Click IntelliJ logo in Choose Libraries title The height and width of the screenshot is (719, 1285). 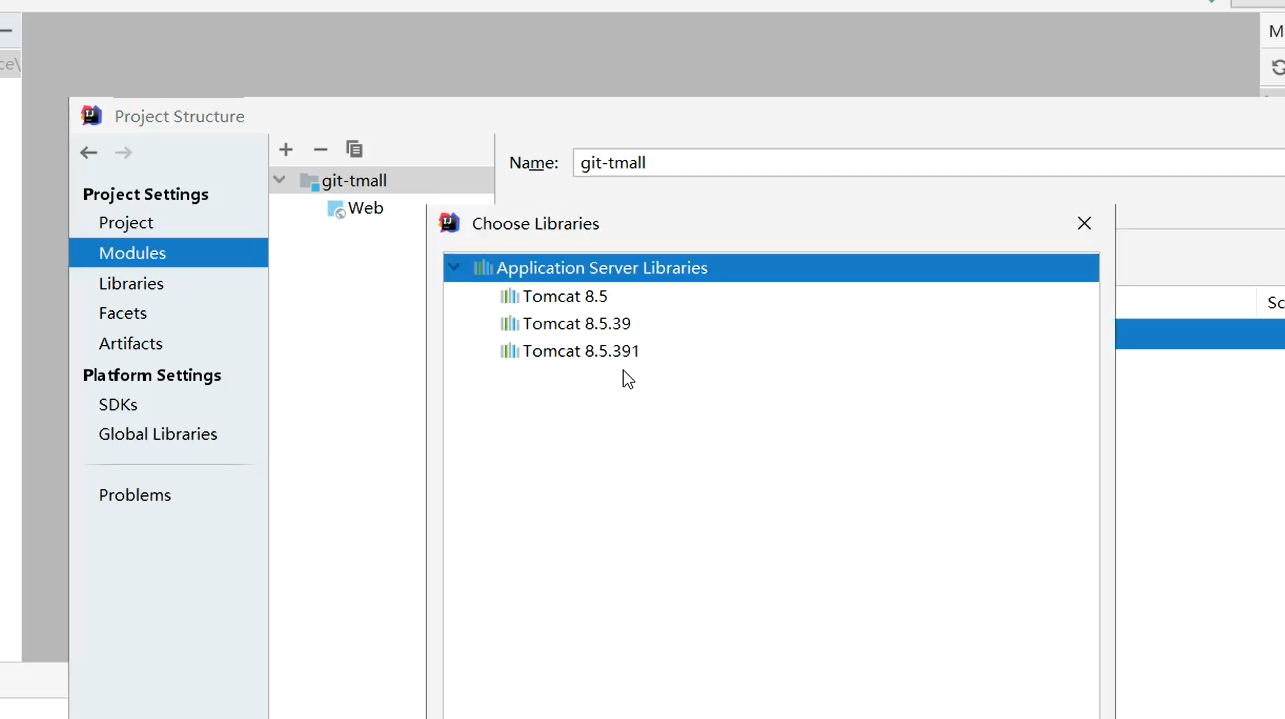click(x=449, y=223)
